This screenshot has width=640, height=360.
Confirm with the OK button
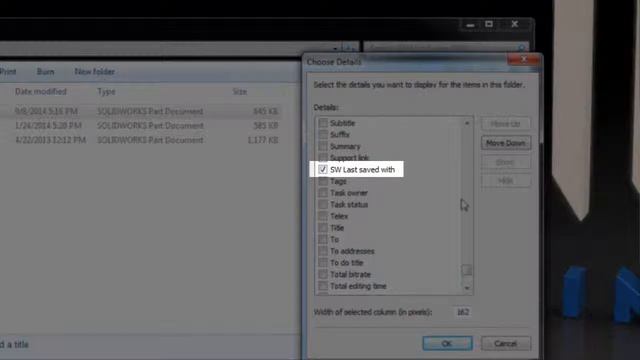[x=447, y=343]
